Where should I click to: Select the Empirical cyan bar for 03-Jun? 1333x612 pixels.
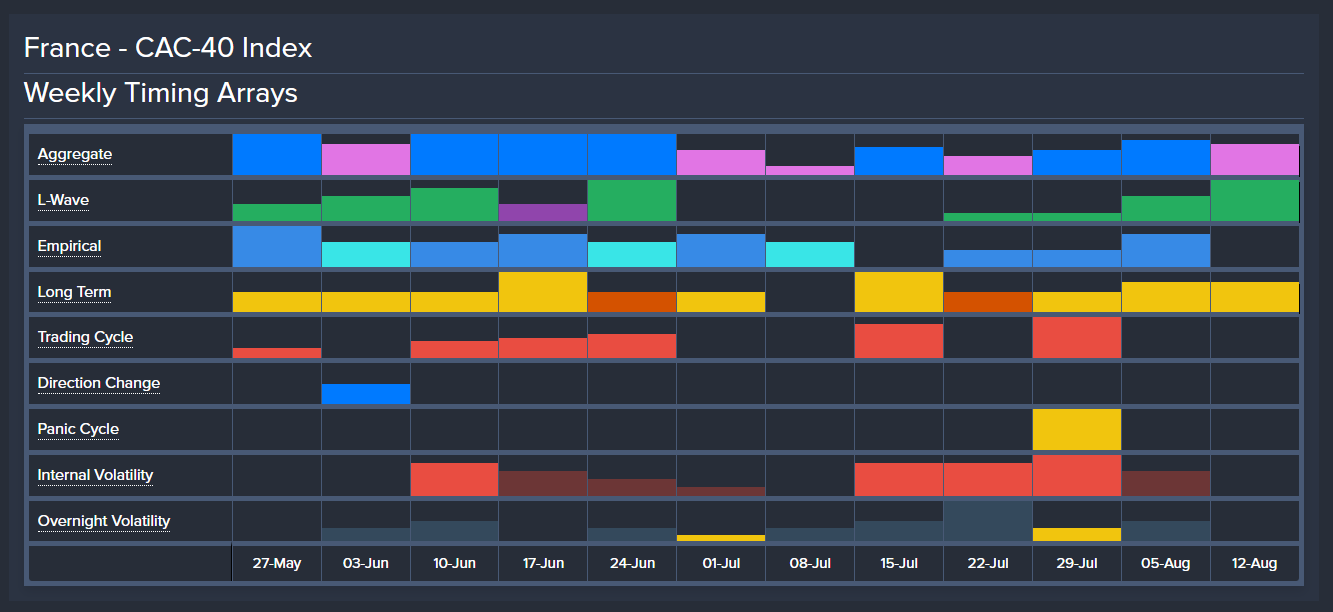click(366, 255)
